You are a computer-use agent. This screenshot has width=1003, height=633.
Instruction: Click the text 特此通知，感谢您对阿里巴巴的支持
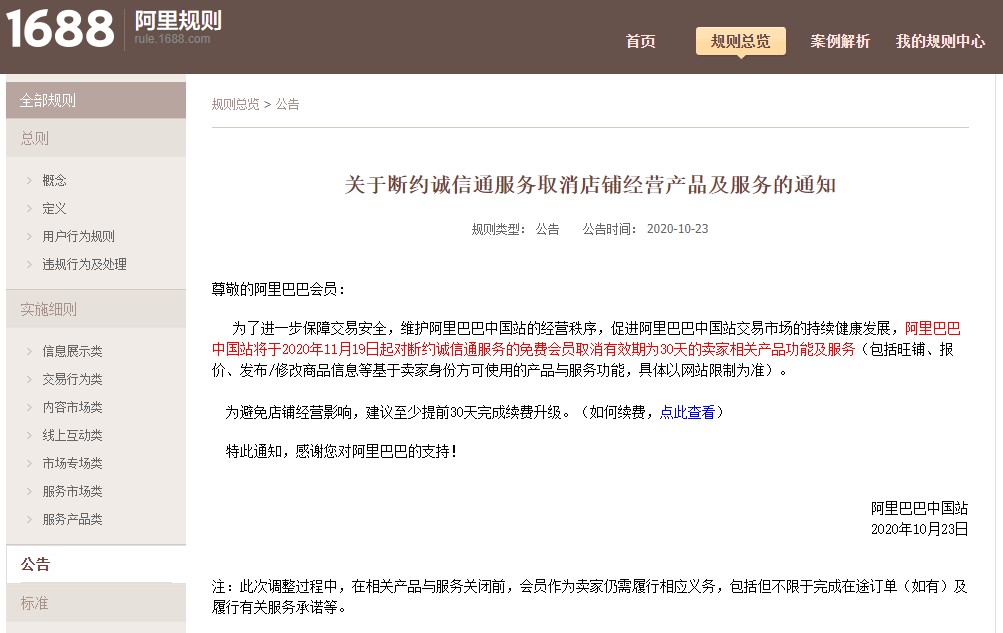pyautogui.click(x=341, y=451)
